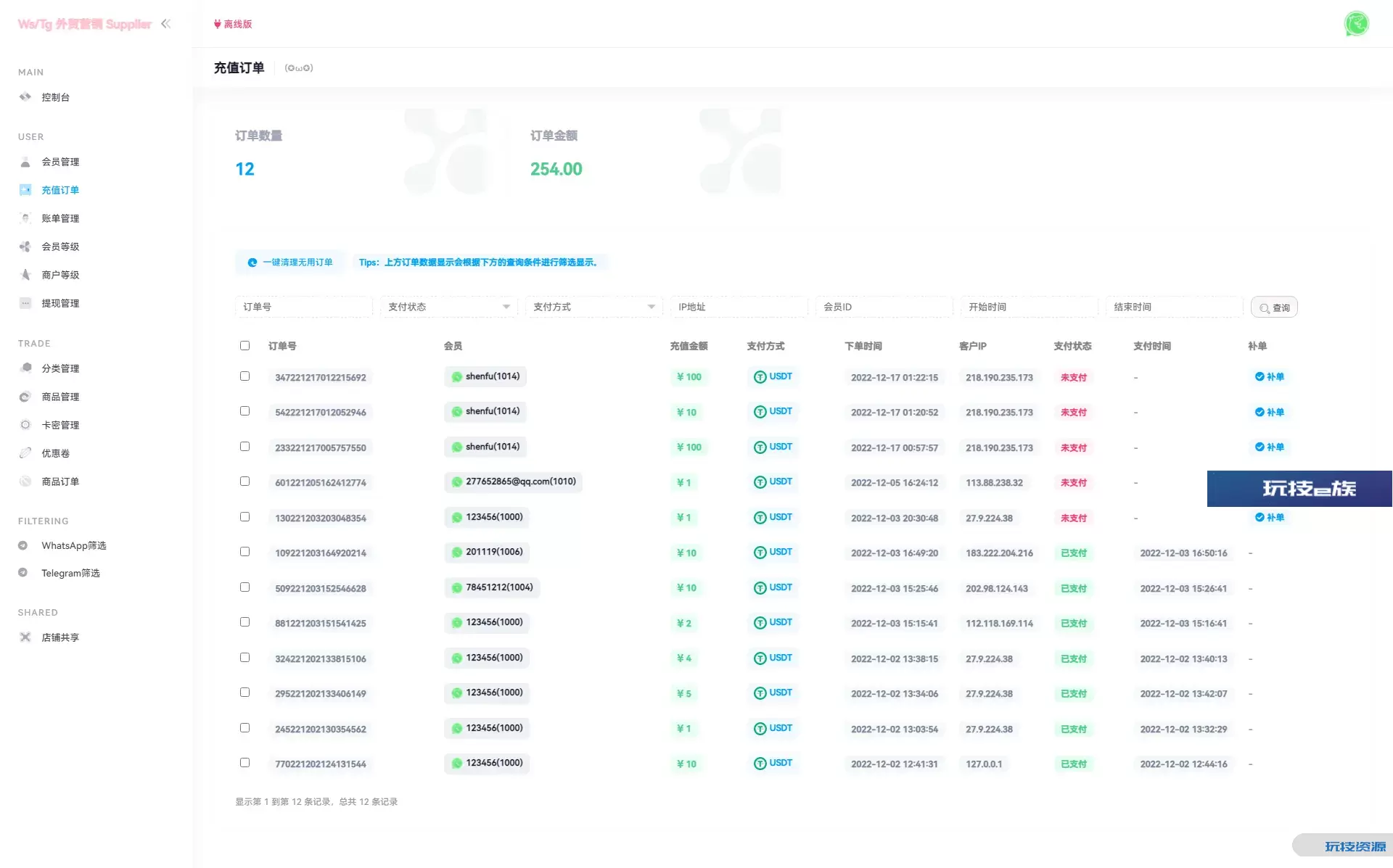Check the box for order 509221203152546628
The height and width of the screenshot is (868, 1393).
tap(245, 587)
